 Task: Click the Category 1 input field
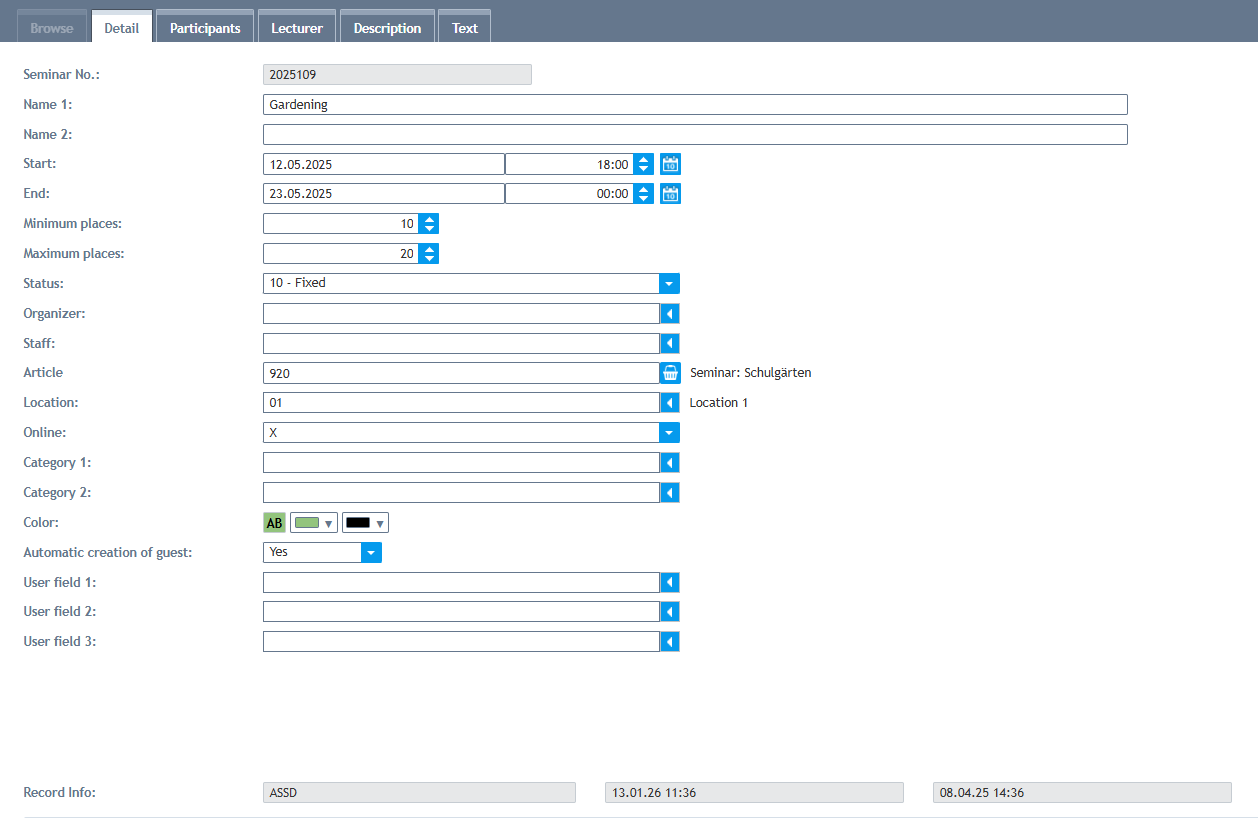(461, 463)
